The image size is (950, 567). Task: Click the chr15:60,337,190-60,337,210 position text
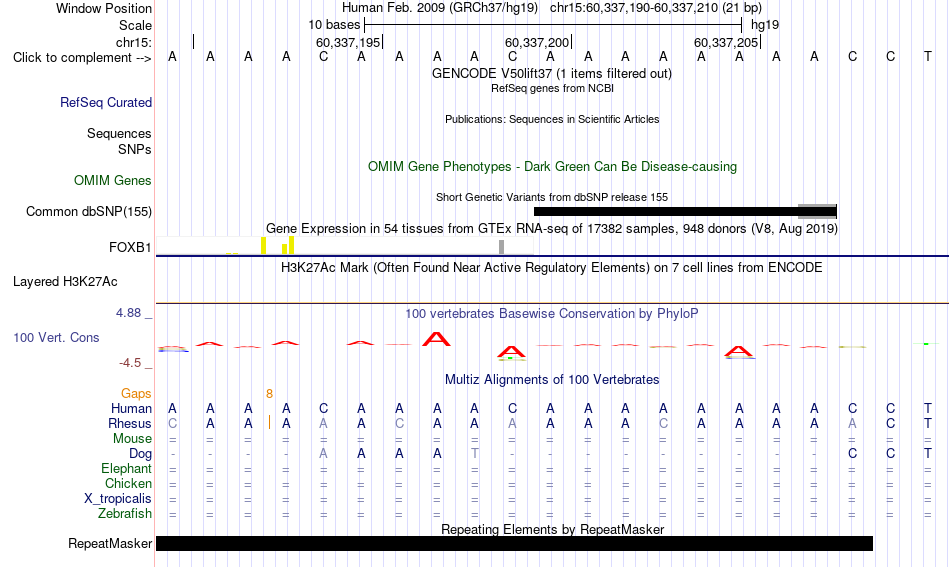click(x=656, y=8)
